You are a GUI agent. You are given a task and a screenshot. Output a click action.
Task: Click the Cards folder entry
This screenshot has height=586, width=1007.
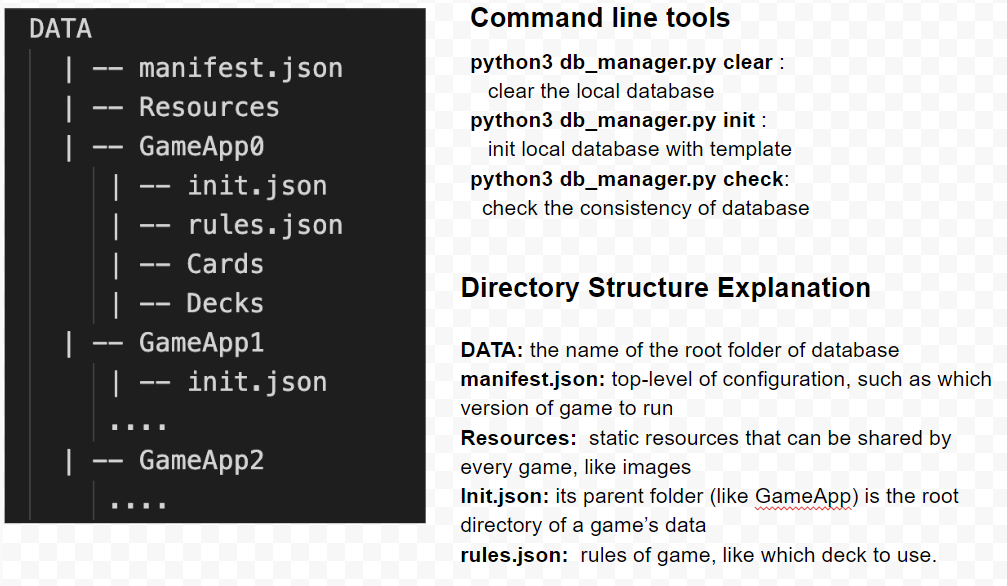225,264
